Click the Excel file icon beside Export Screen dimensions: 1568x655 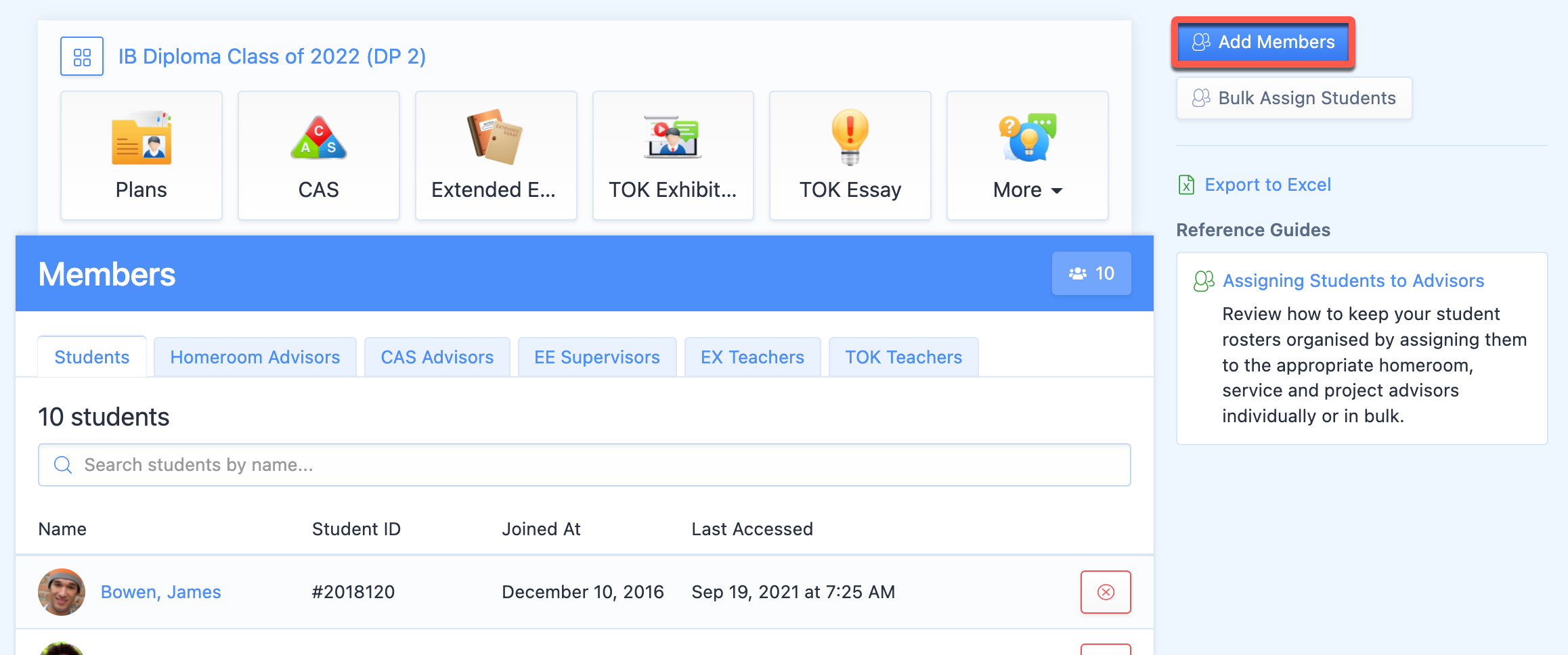[1187, 185]
